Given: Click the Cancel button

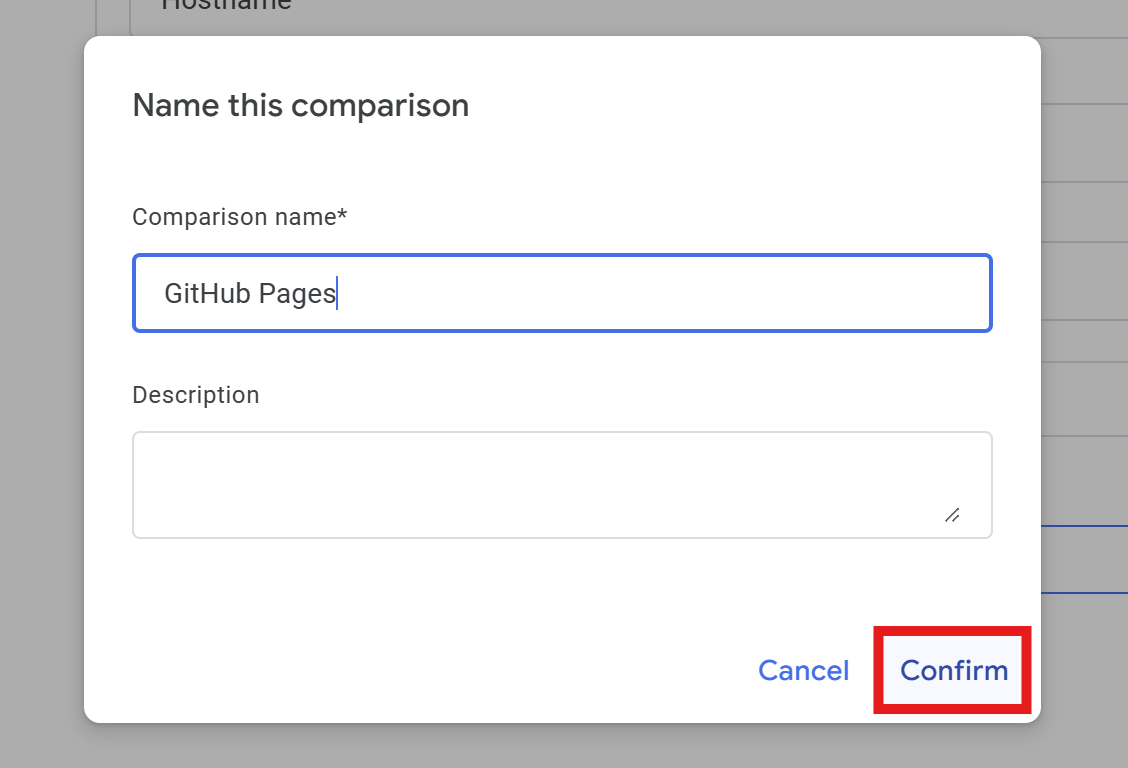Looking at the screenshot, I should [804, 670].
